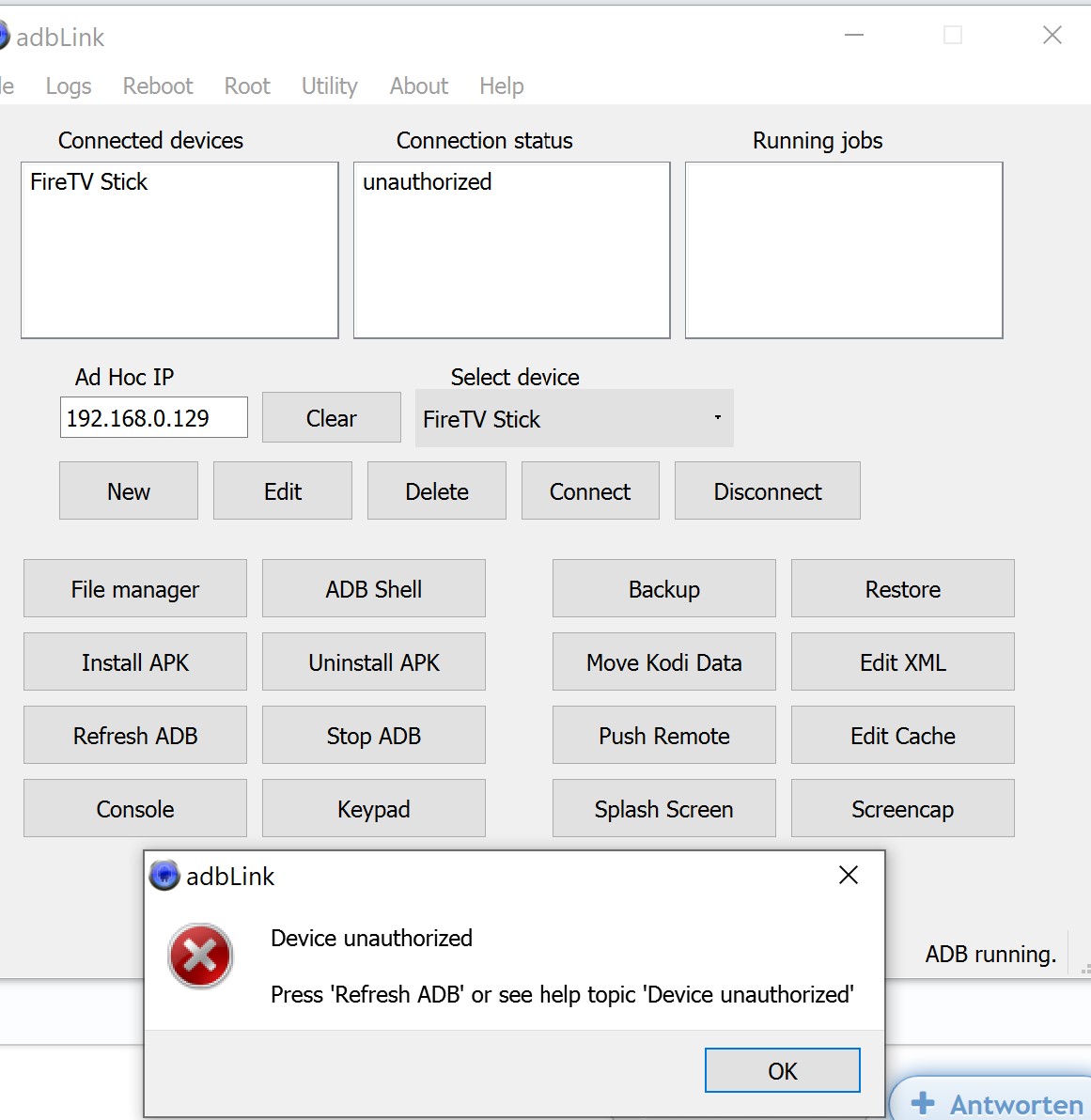This screenshot has width=1091, height=1120.
Task: Open the Utility menu
Action: pyautogui.click(x=330, y=86)
